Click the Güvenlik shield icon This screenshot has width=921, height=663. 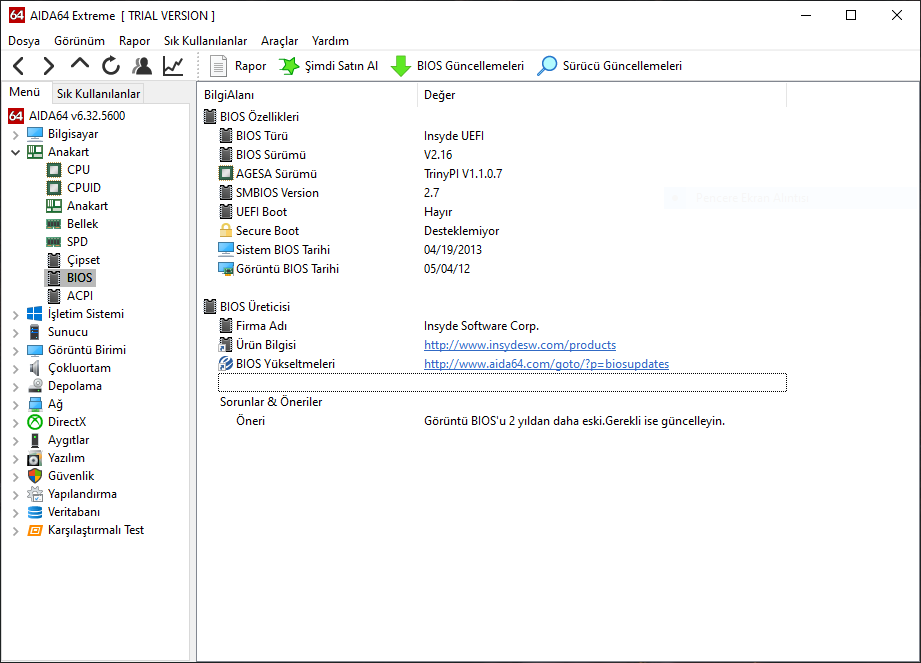pyautogui.click(x=35, y=476)
